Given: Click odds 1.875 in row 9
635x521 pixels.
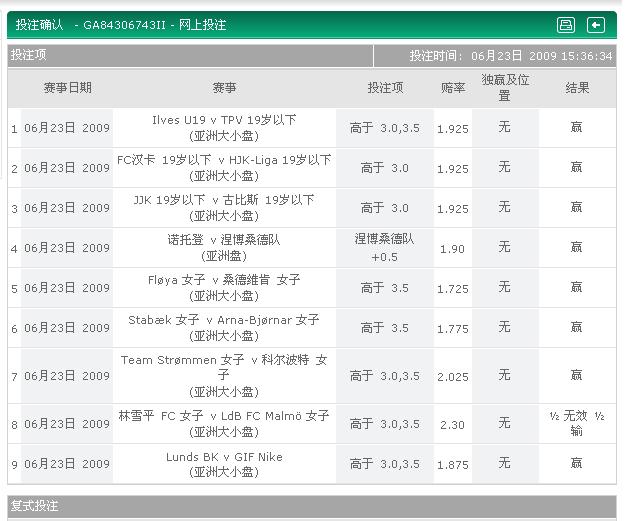Looking at the screenshot, I should [452, 465].
